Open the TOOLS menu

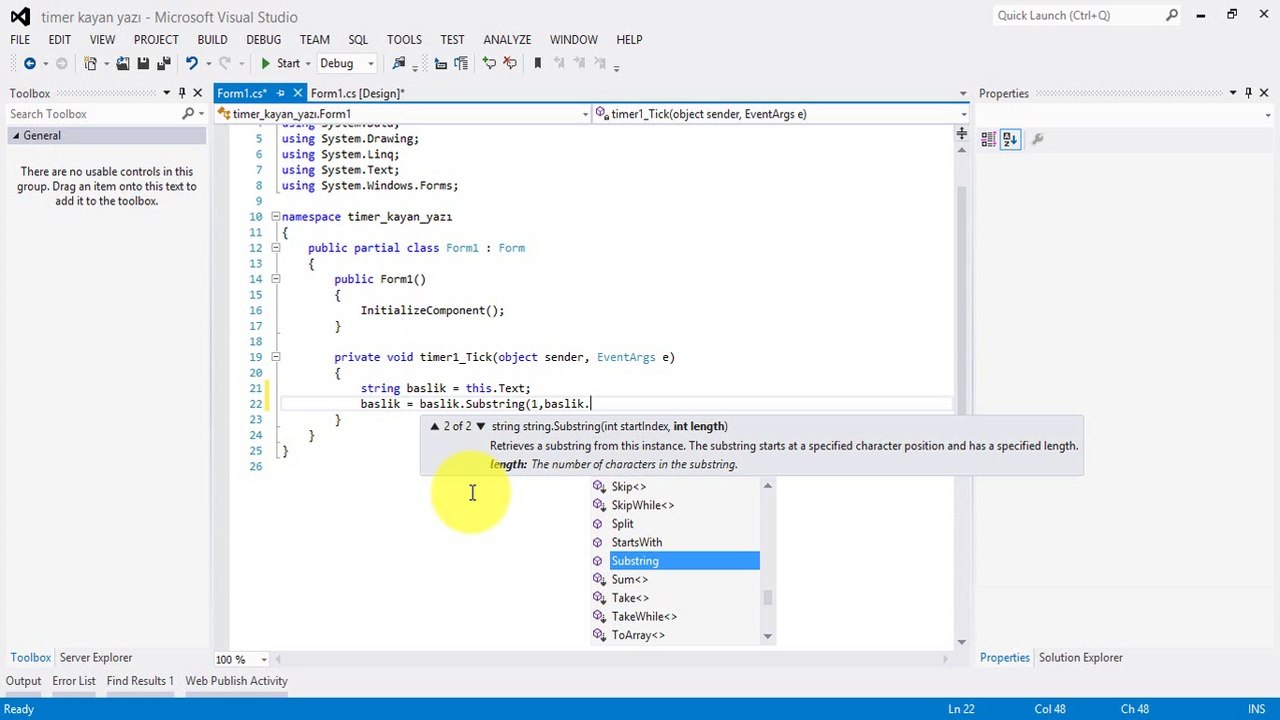404,40
